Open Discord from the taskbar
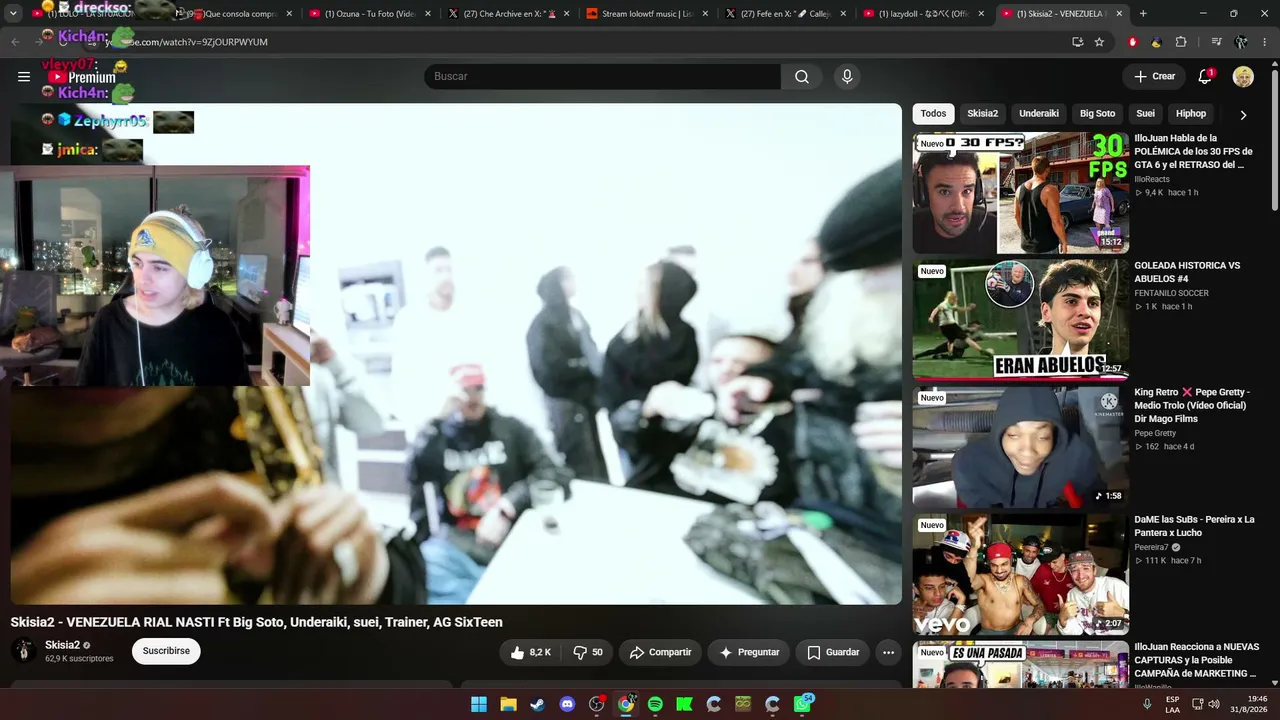Viewport: 1280px width, 720px height. [567, 704]
